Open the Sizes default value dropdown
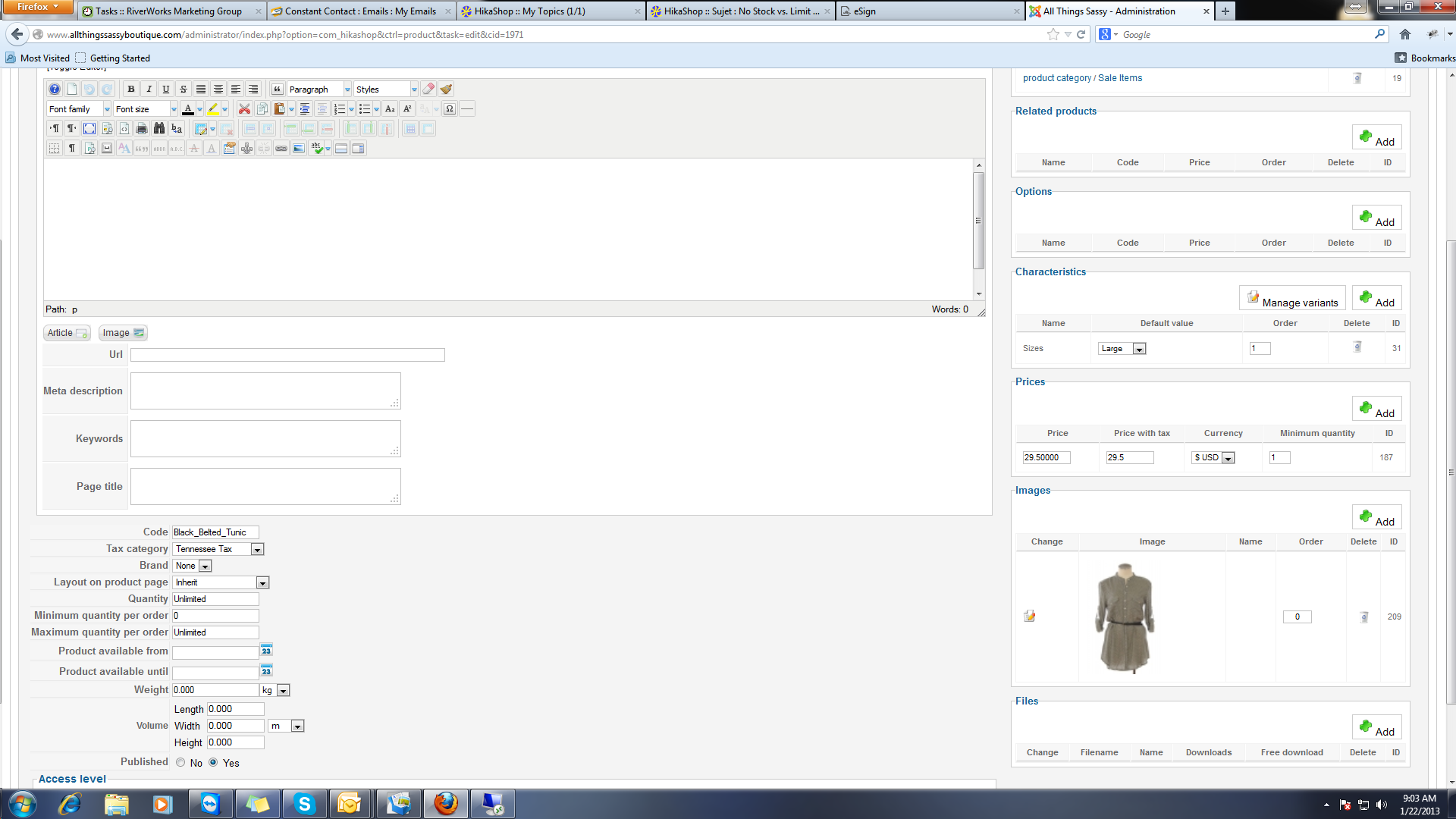This screenshot has height=819, width=1456. 1139,349
